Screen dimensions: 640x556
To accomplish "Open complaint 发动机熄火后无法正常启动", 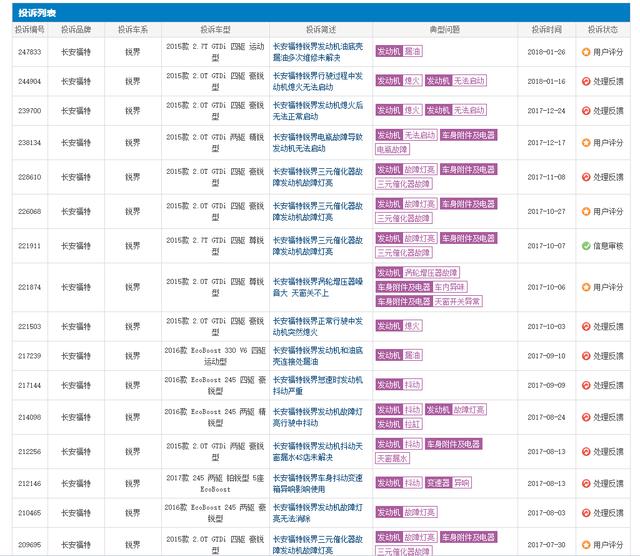I will [x=318, y=111].
